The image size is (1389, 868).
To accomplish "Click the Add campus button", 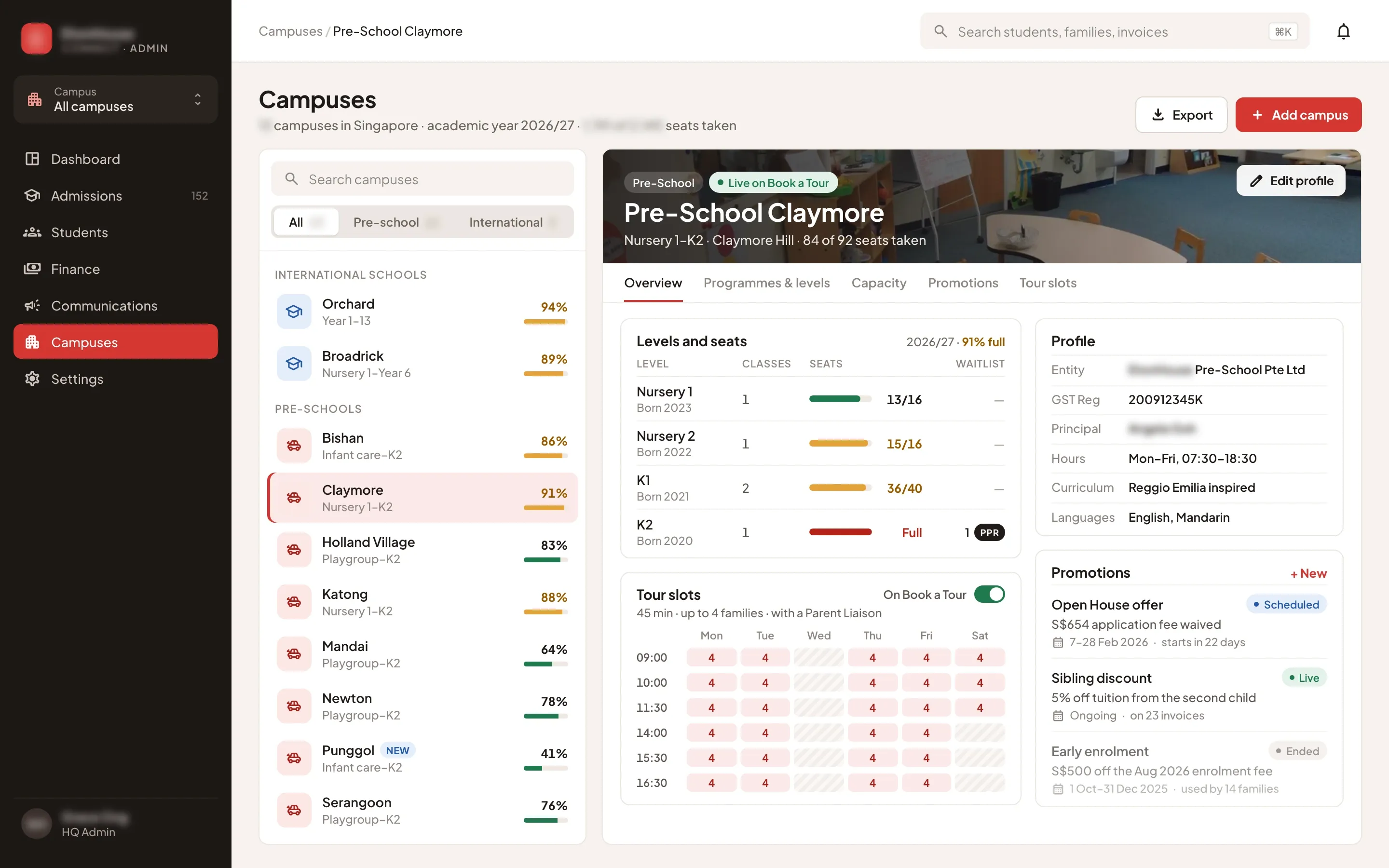I will 1298,115.
